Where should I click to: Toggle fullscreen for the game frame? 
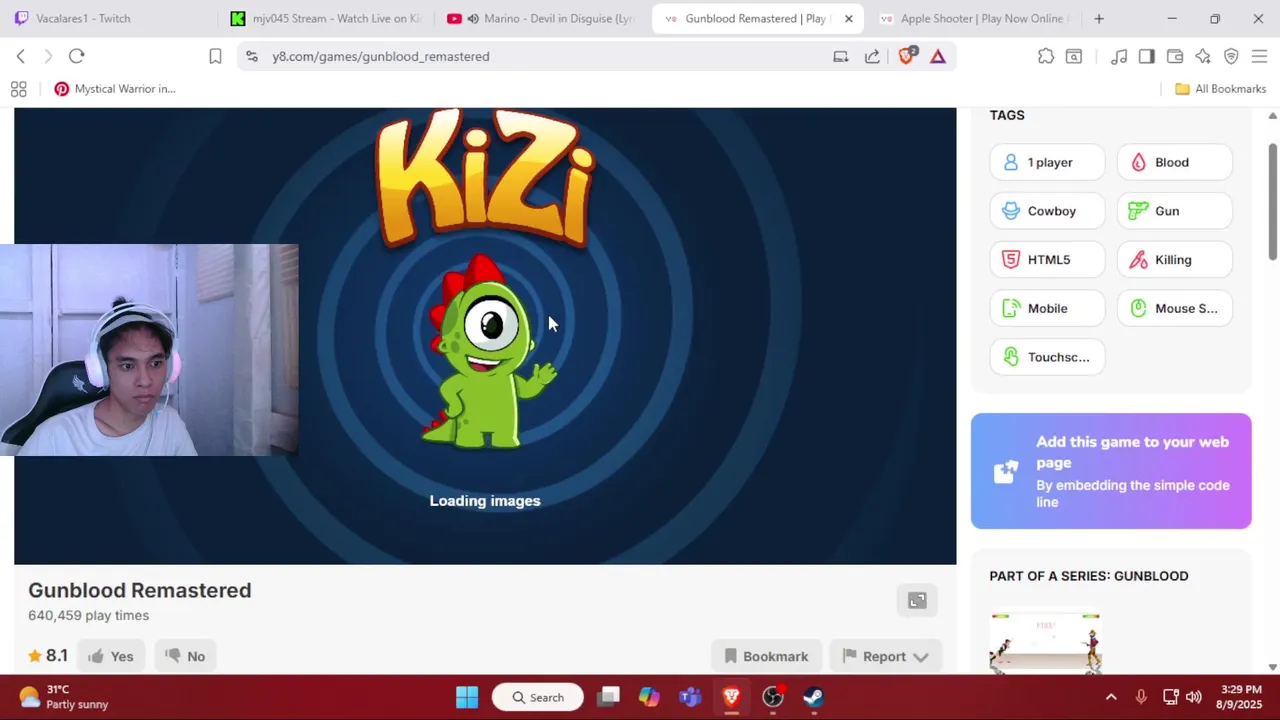(917, 600)
